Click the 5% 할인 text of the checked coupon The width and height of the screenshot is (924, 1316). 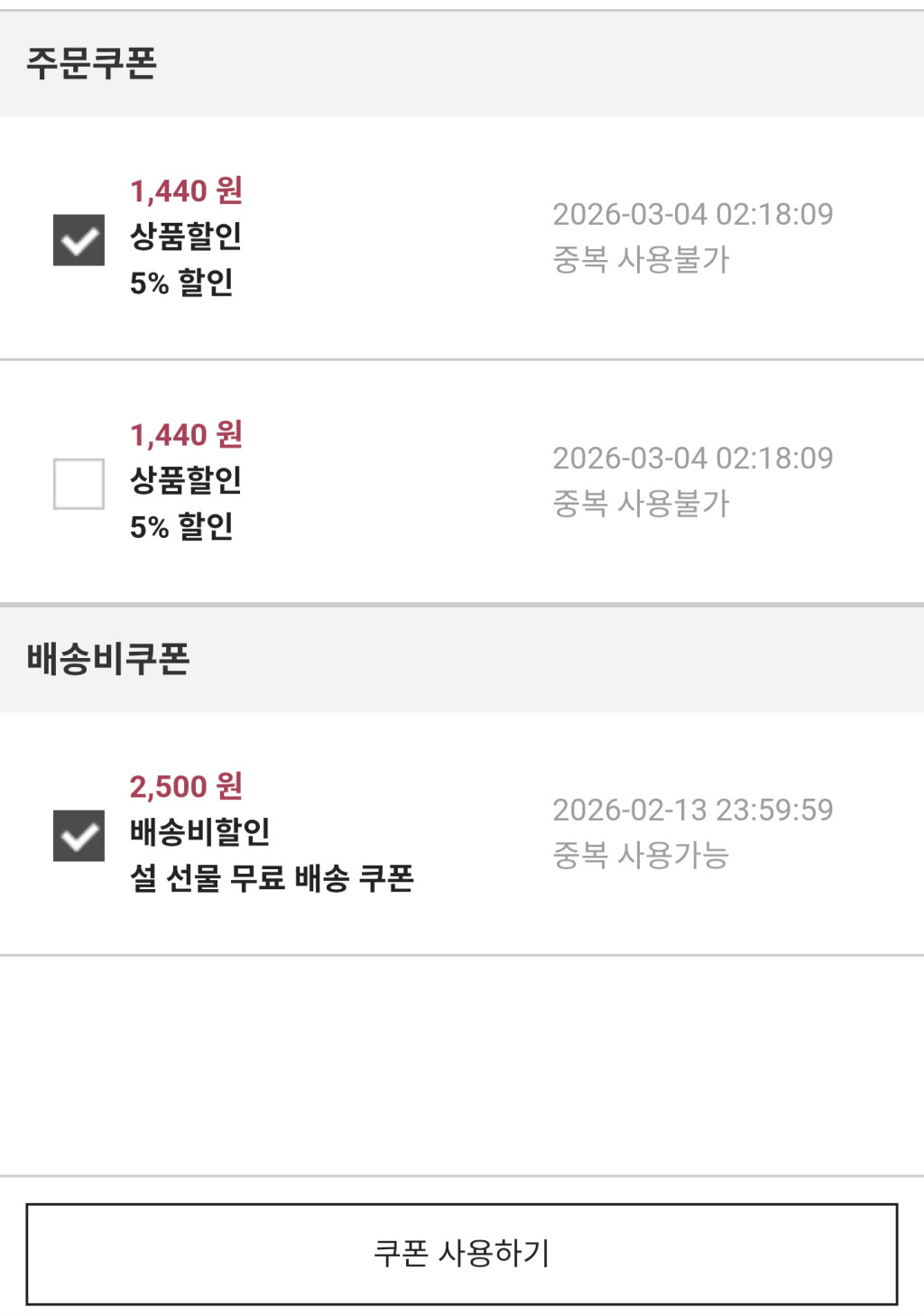[x=181, y=283]
